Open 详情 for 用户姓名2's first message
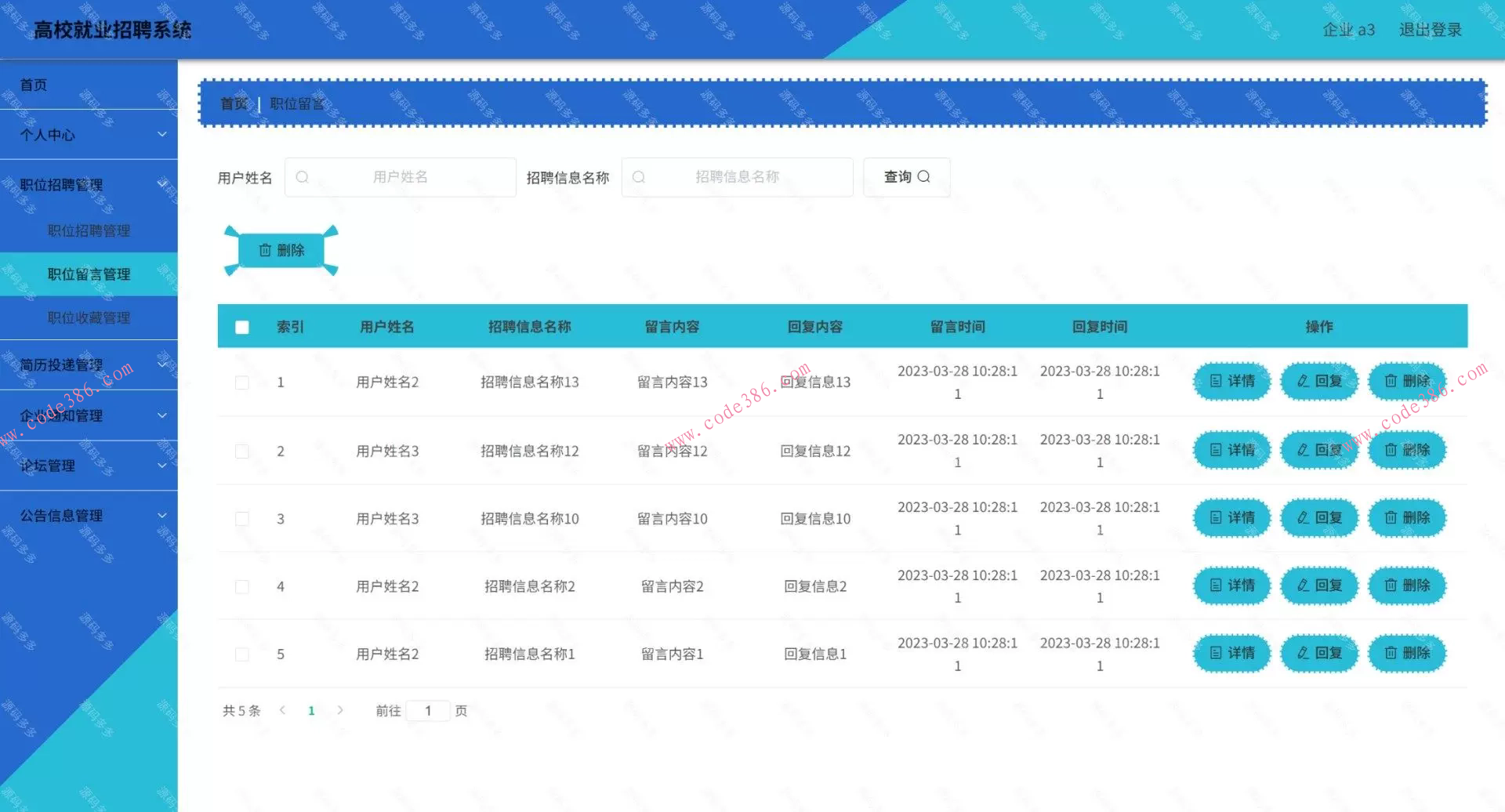 [1231, 382]
